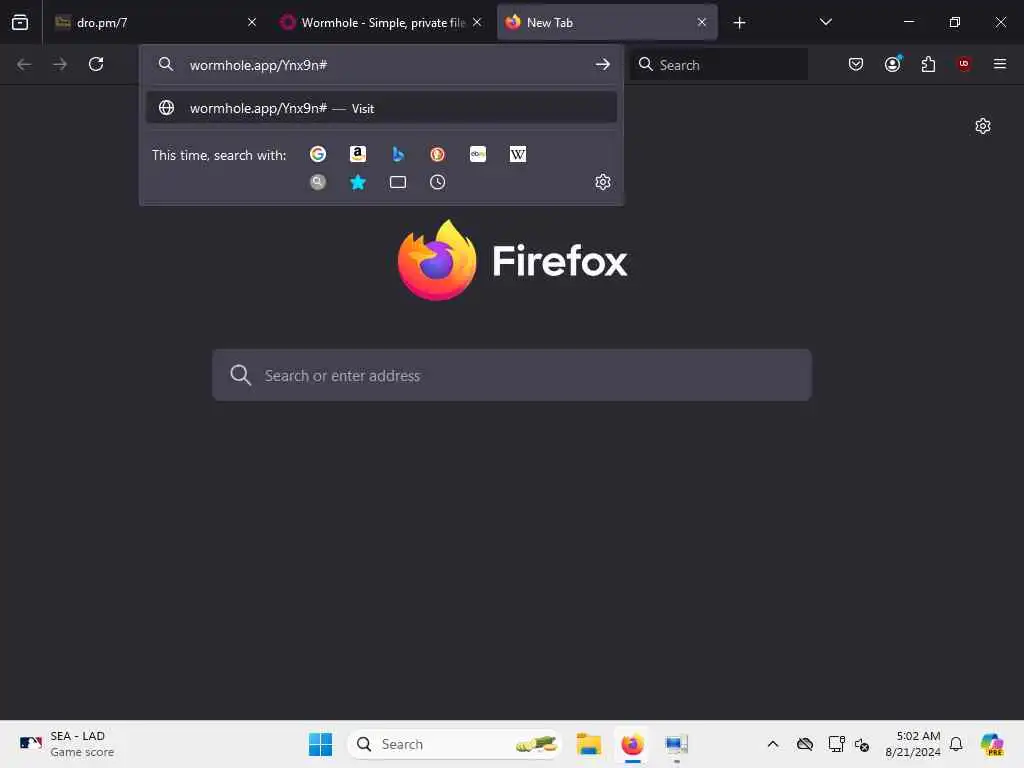Image resolution: width=1024 pixels, height=768 pixels.
Task: Reload the current page
Action: click(96, 64)
